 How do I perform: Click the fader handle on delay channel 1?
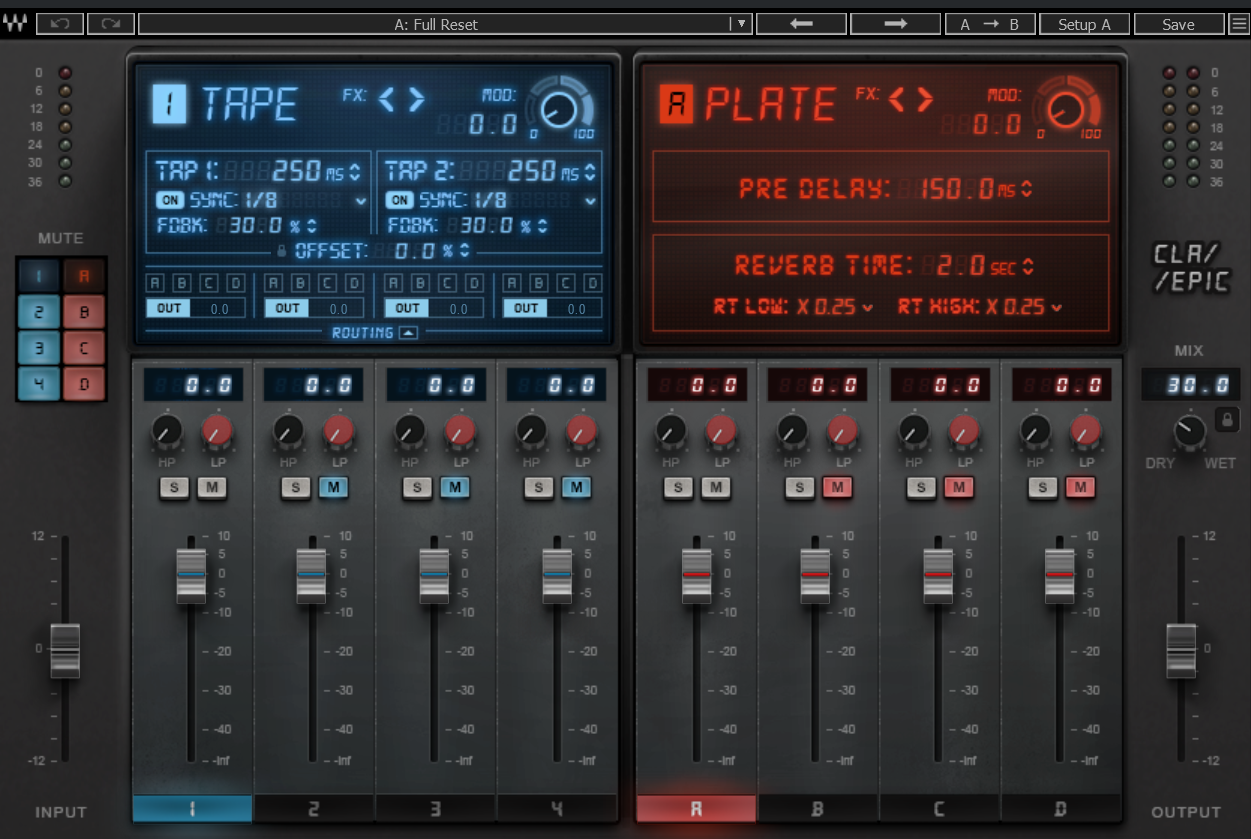pyautogui.click(x=191, y=575)
